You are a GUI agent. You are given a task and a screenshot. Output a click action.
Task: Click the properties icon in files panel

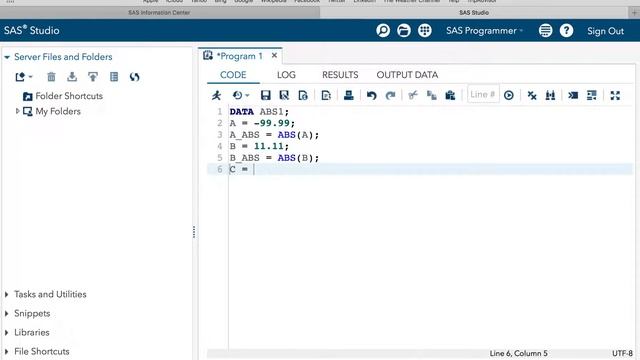click(x=114, y=77)
